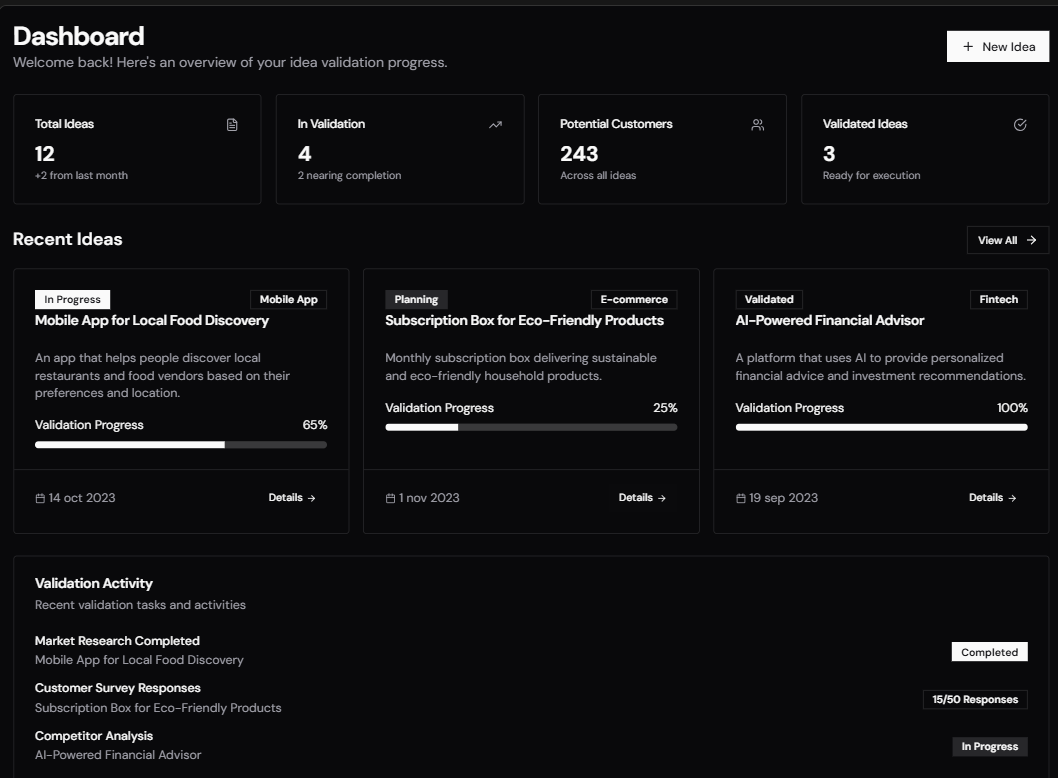Viewport: 1058px width, 778px height.
Task: Select Subscription Box for Eco-Friendly Products title
Action: [x=524, y=321]
